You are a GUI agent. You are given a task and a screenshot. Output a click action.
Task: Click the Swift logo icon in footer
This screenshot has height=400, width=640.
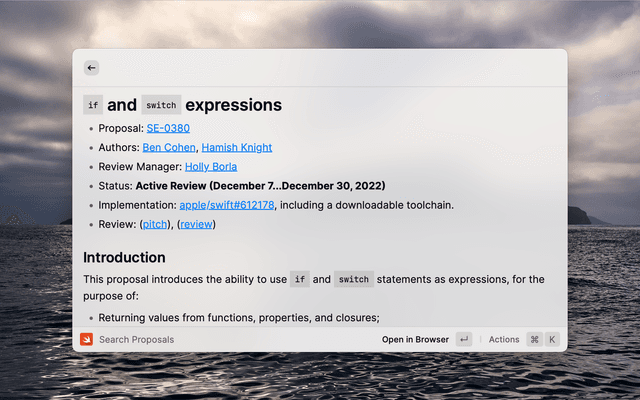click(x=87, y=339)
